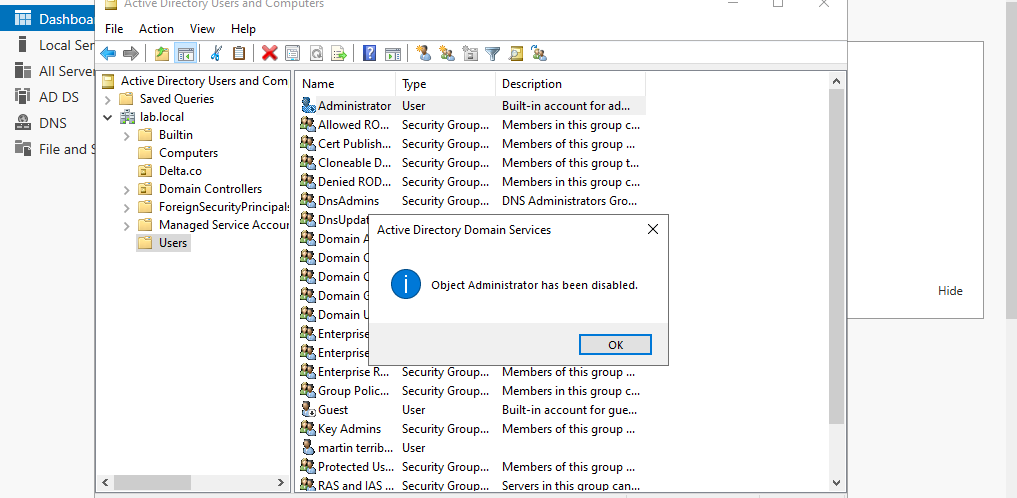This screenshot has width=1017, height=498.
Task: Click the Find objects toolbar icon
Action: tap(516, 54)
